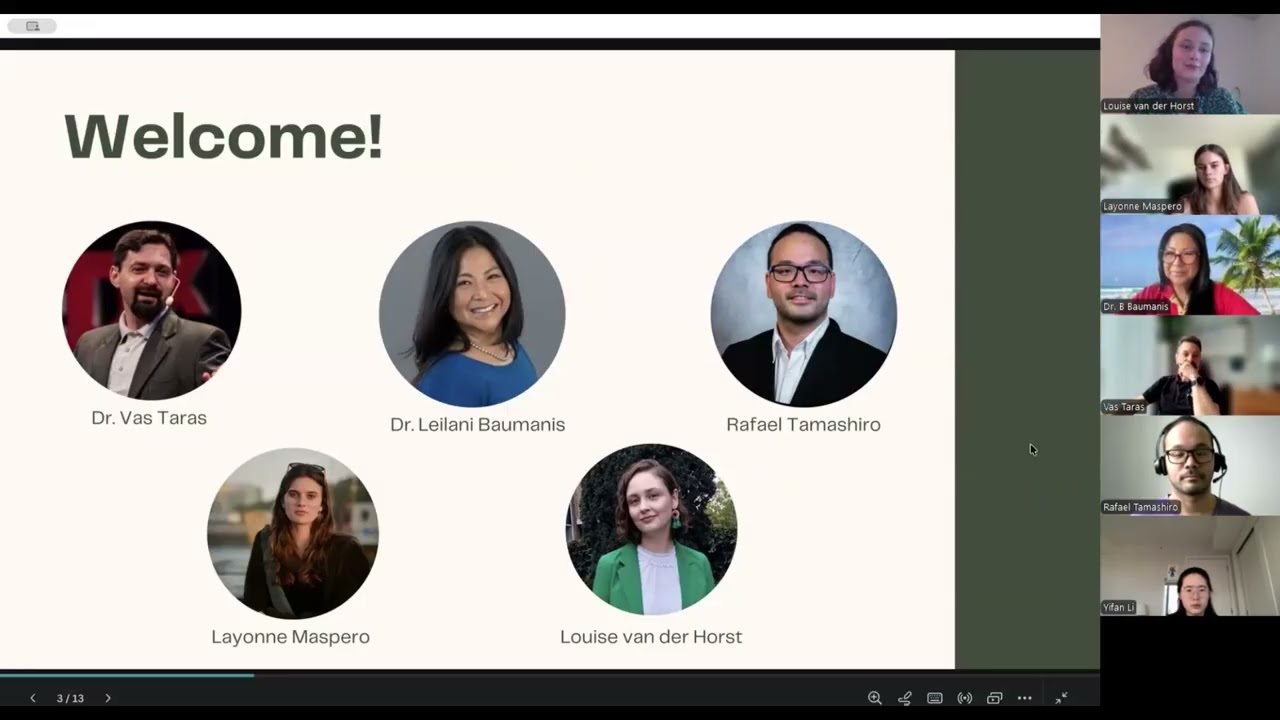Select Rafael Tamashiro video tile
Image resolution: width=1280 pixels, height=720 pixels.
click(x=1190, y=466)
